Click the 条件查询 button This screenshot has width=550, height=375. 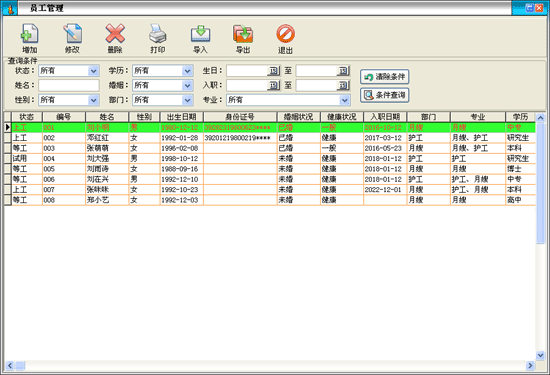[384, 95]
